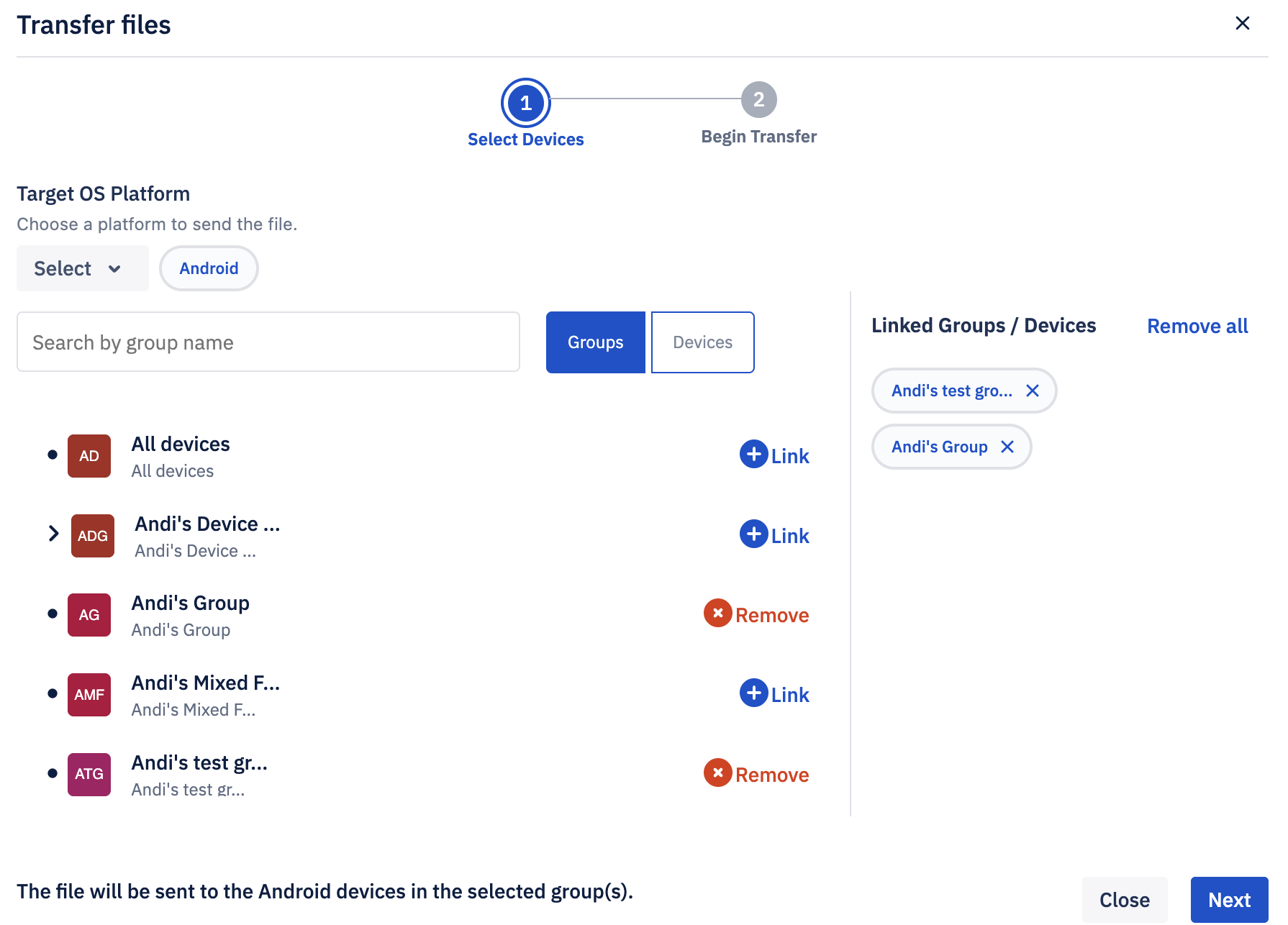Click the Search by group name field

[x=268, y=342]
